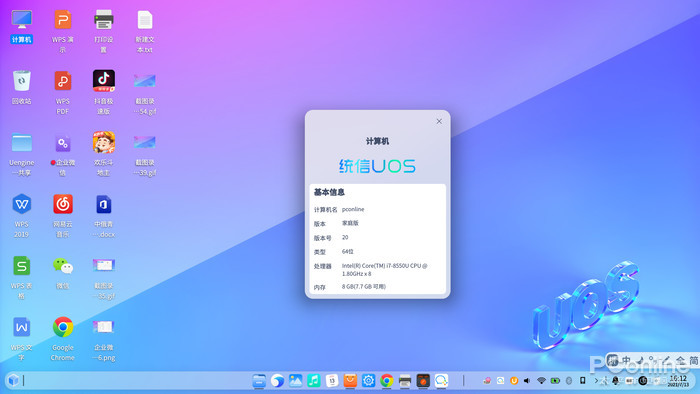Launch Chrome from the dock

pos(387,381)
